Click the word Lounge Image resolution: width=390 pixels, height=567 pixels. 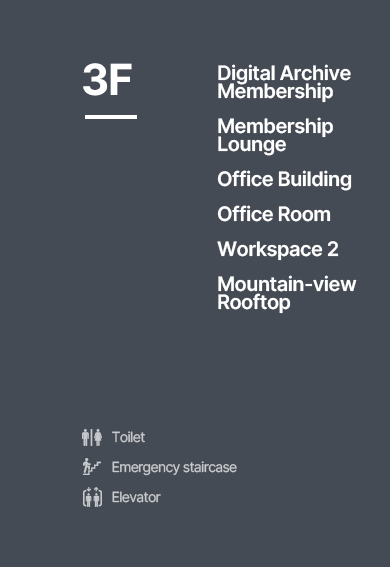click(252, 145)
